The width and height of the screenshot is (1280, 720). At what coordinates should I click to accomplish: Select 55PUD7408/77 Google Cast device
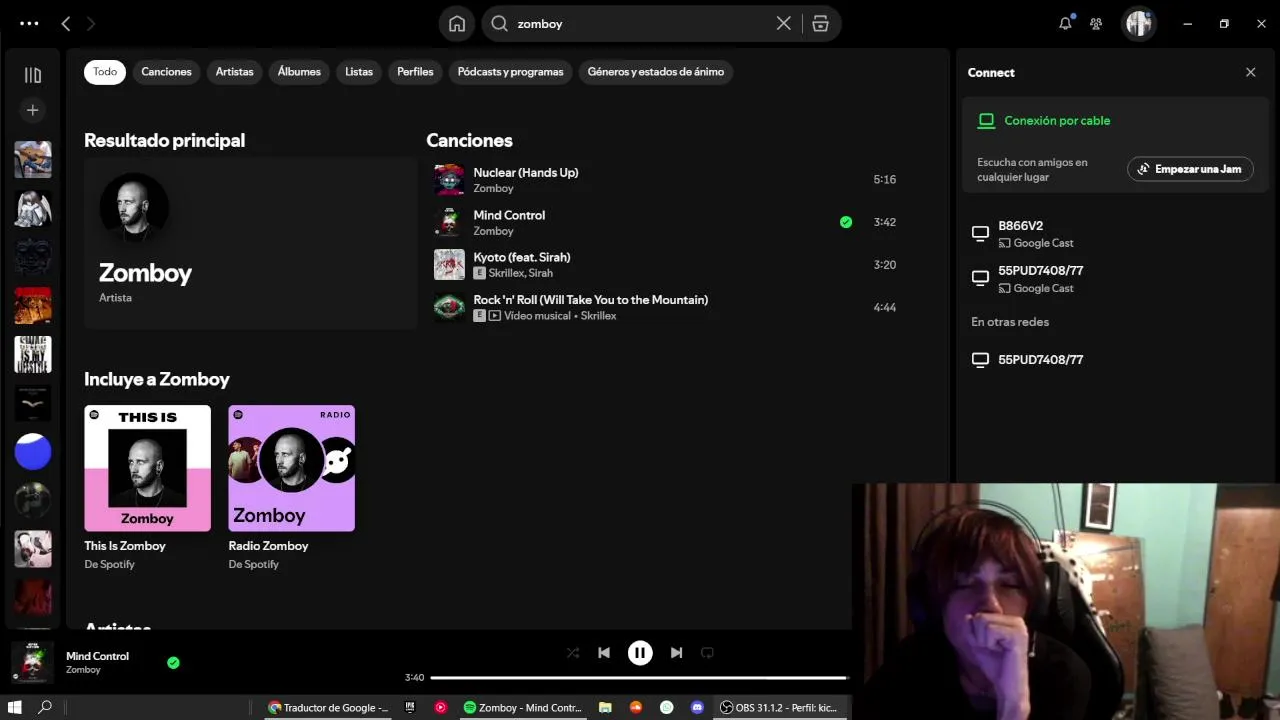tap(1110, 279)
